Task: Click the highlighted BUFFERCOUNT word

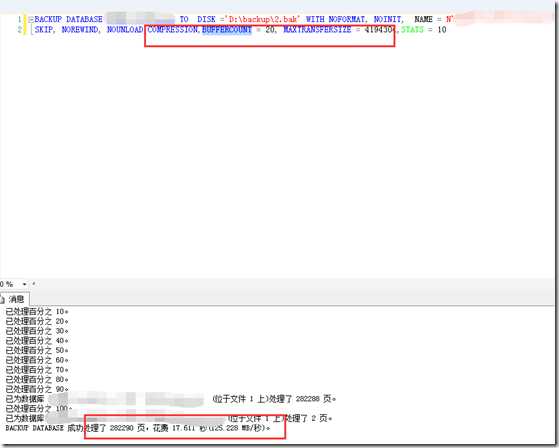Action: point(227,30)
